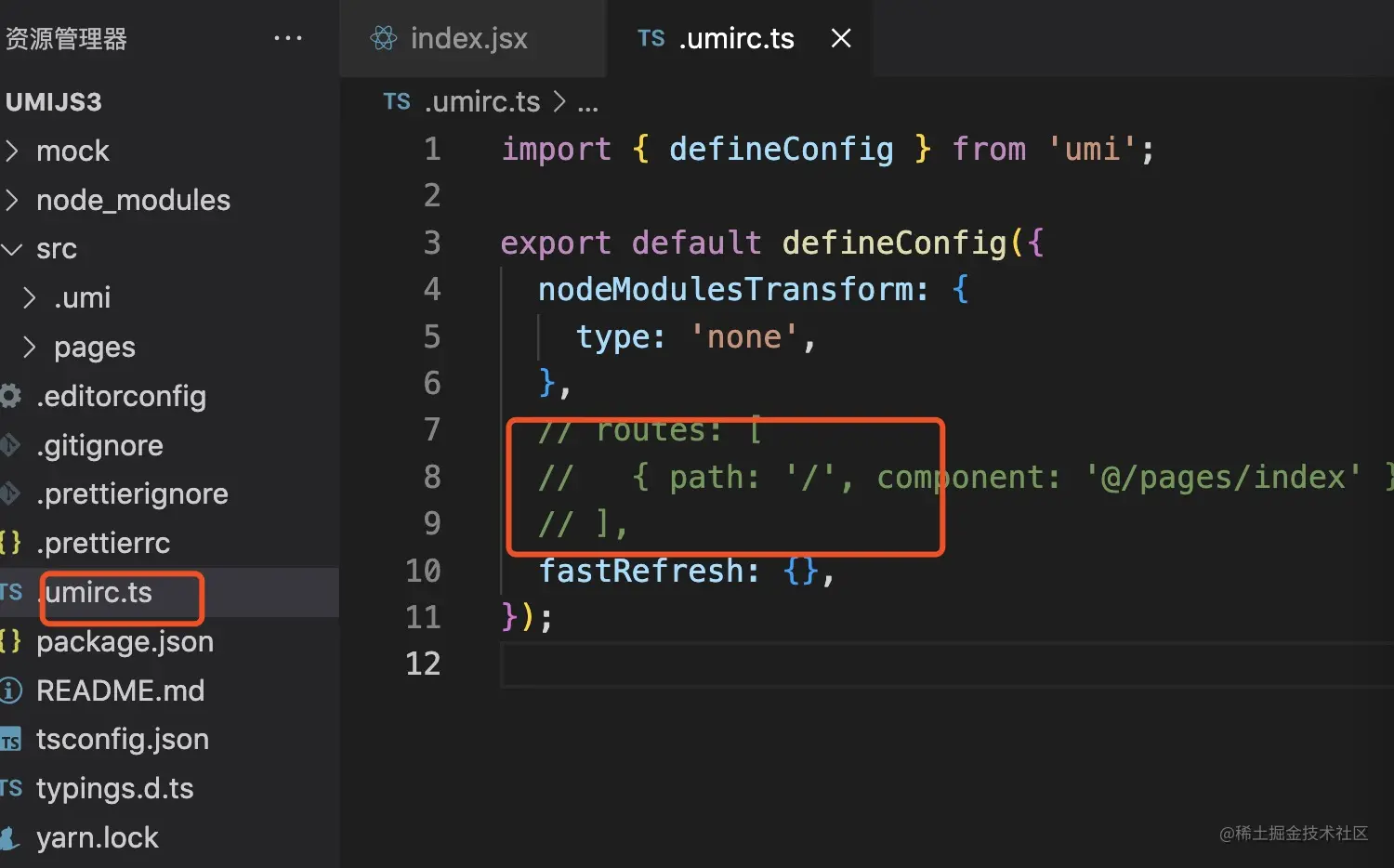The height and width of the screenshot is (868, 1394).
Task: Click the 'none' string value
Action: click(743, 336)
